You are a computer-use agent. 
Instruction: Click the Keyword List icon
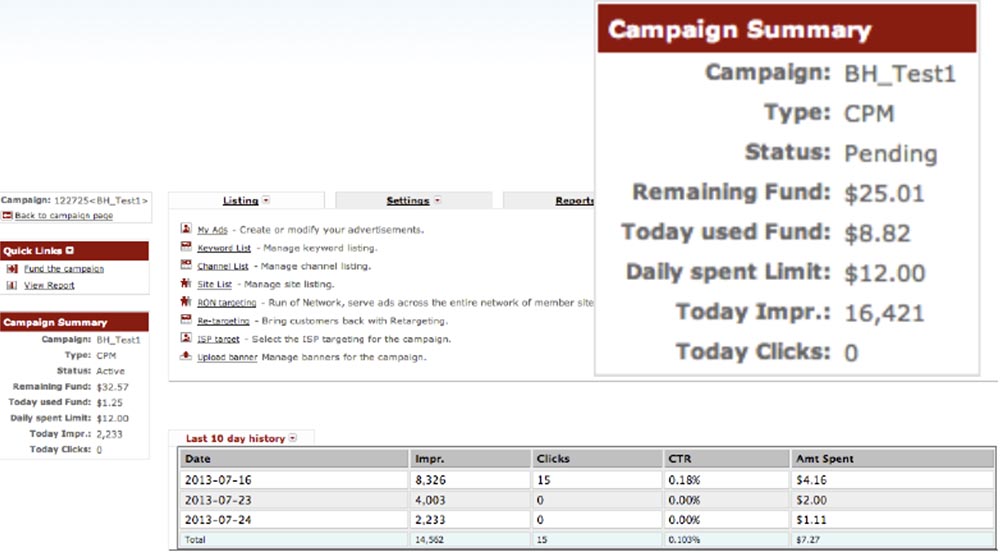coord(186,247)
